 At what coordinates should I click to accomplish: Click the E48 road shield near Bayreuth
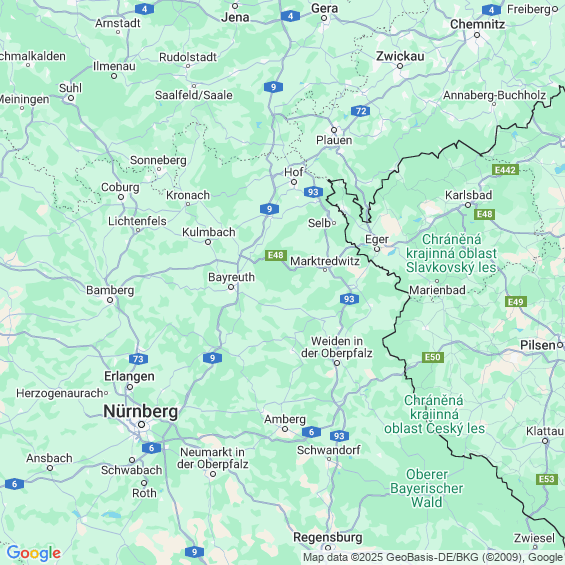click(276, 255)
